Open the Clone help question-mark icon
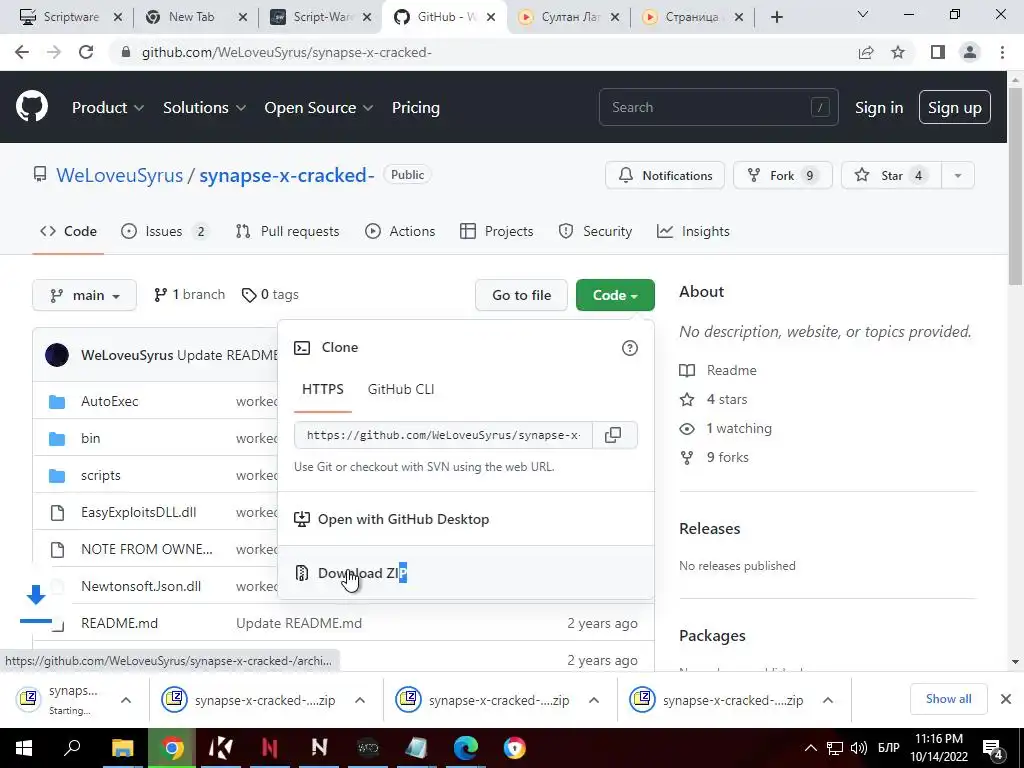 click(630, 348)
